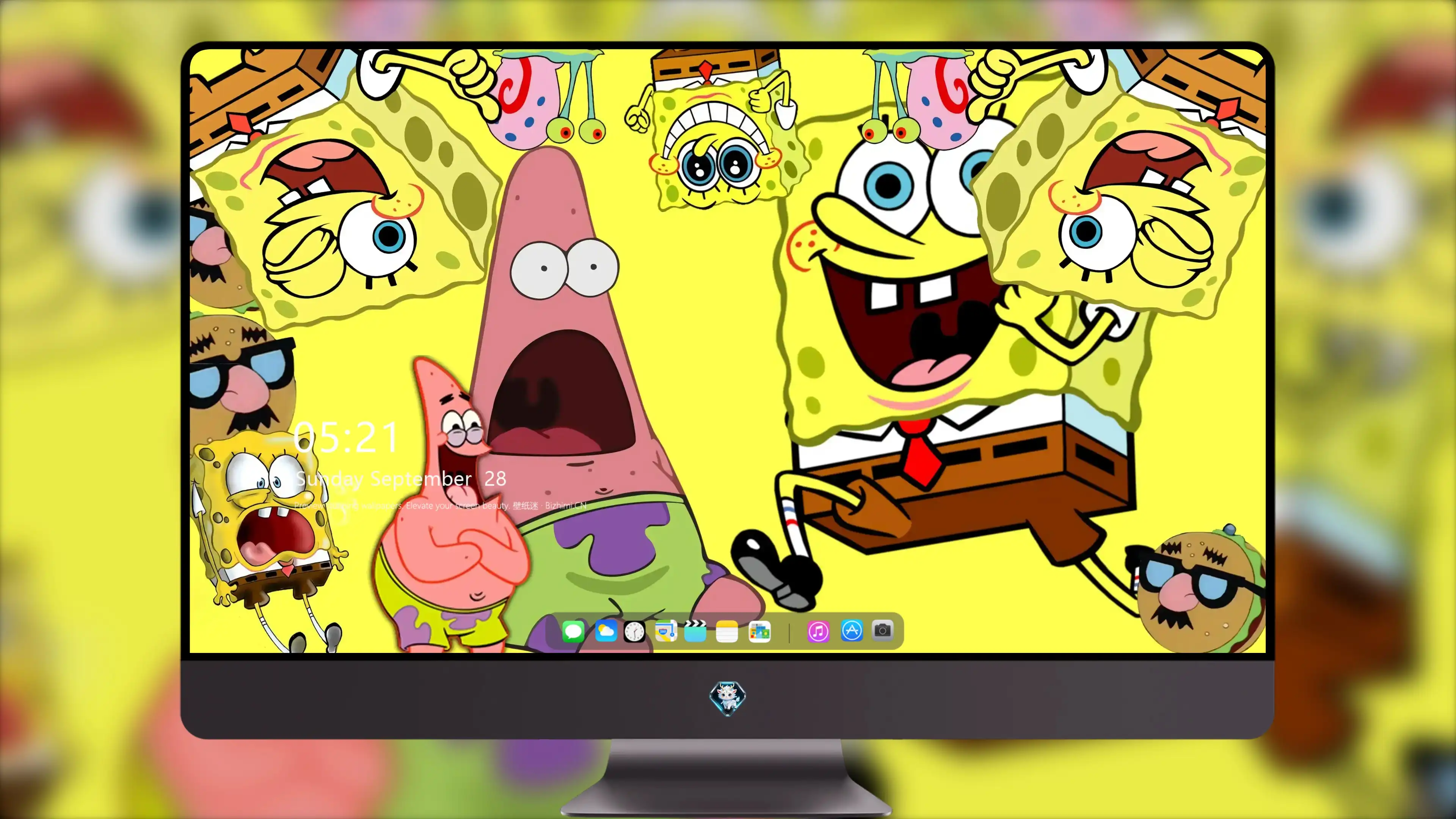Click the 05:21 clock widget

point(347,438)
